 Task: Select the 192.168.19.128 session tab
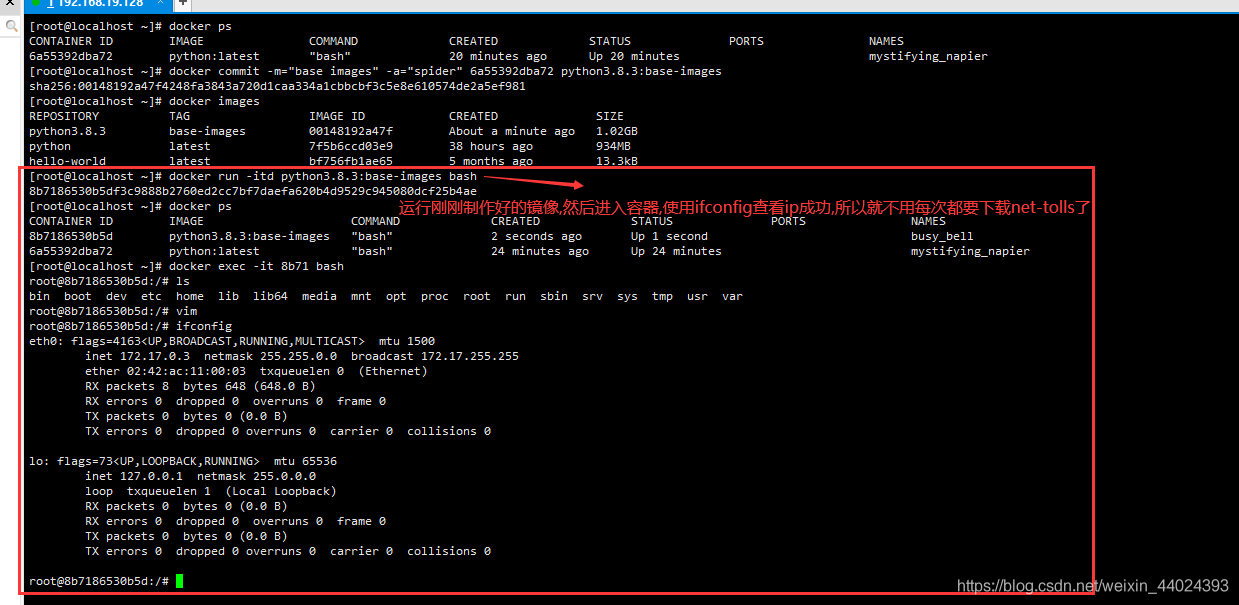(100, 4)
